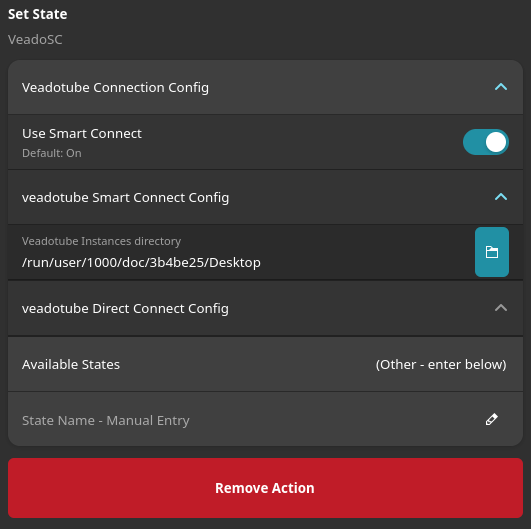Click the VeadoSC plugin subtitle
The image size is (531, 529).
(x=35, y=40)
